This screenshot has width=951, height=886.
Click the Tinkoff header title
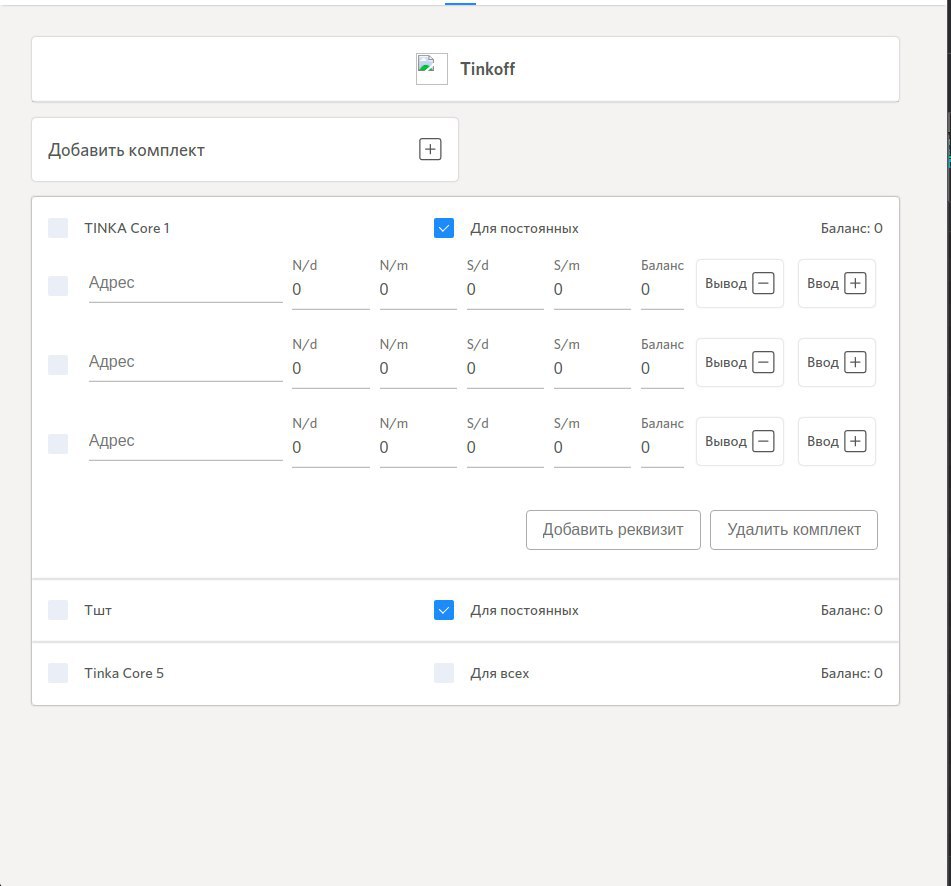pyautogui.click(x=487, y=69)
